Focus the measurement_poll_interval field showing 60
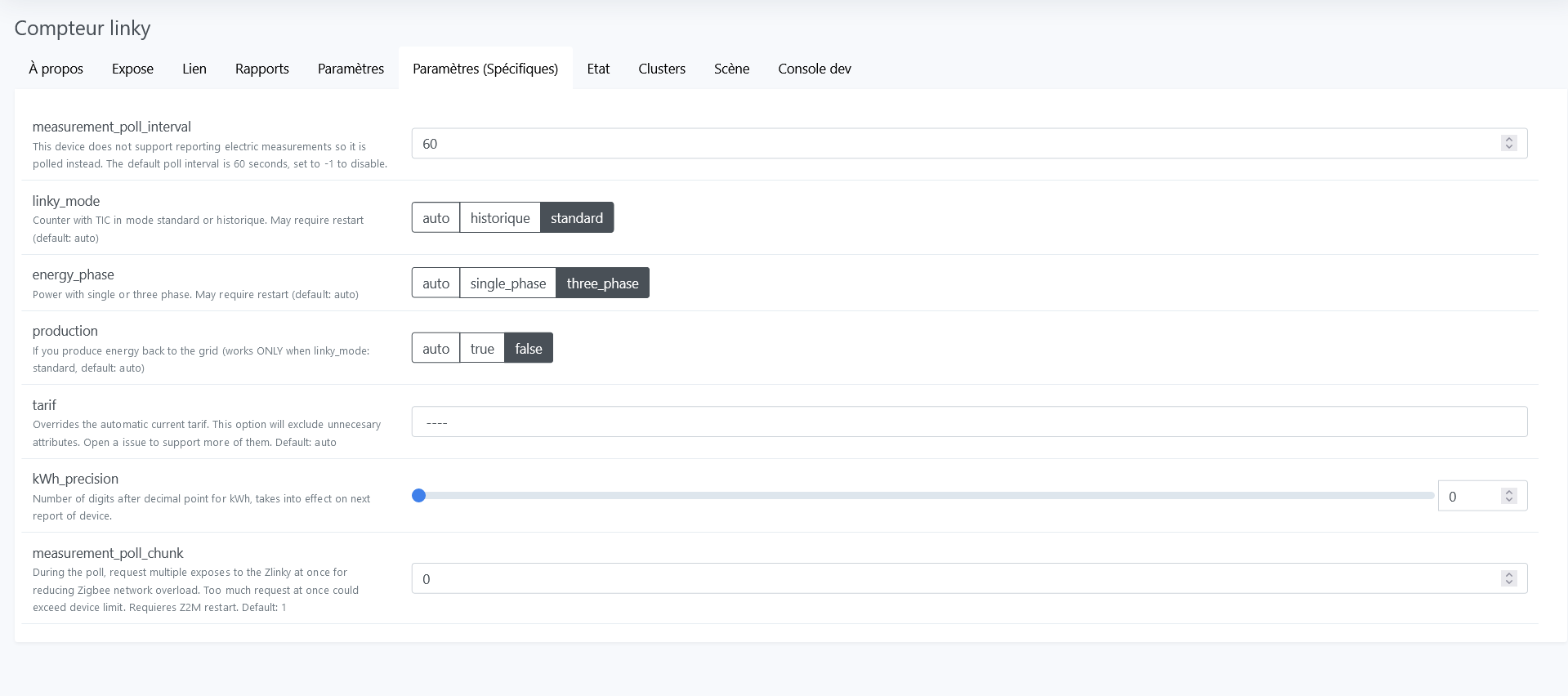The image size is (1568, 696). click(956, 144)
